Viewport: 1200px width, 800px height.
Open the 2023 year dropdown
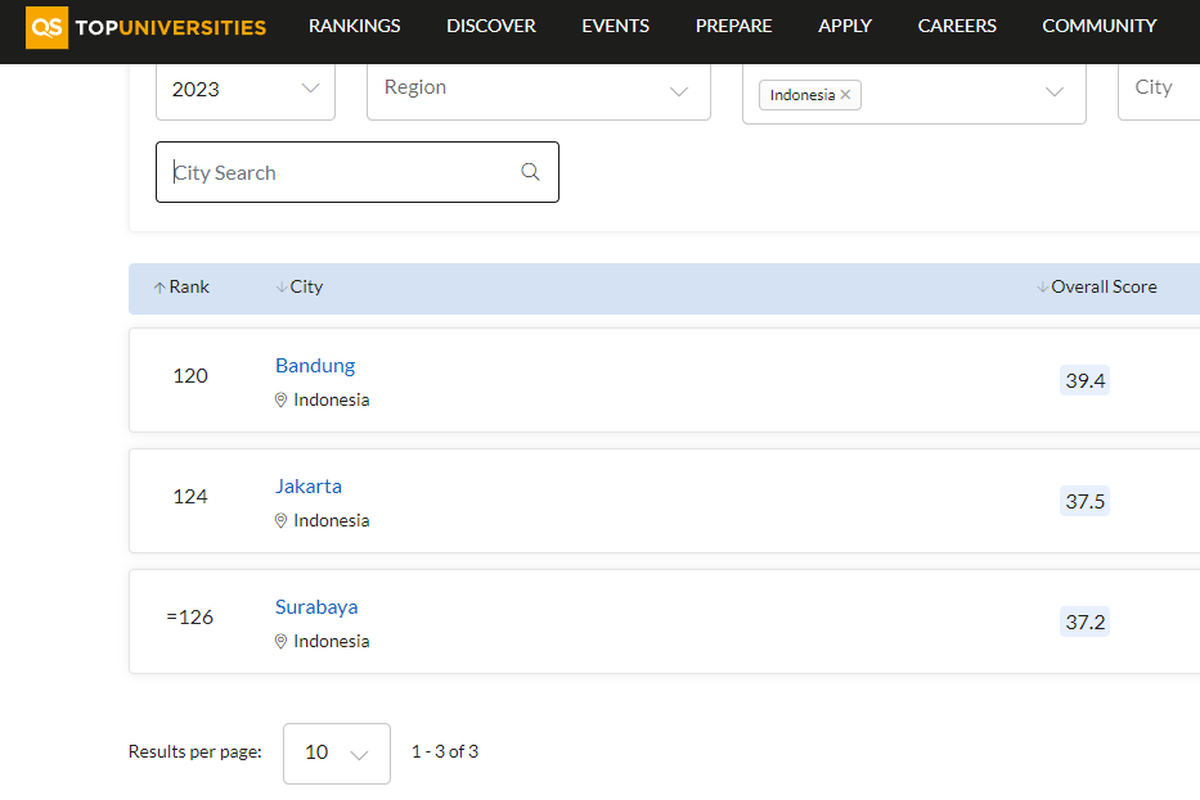[245, 90]
